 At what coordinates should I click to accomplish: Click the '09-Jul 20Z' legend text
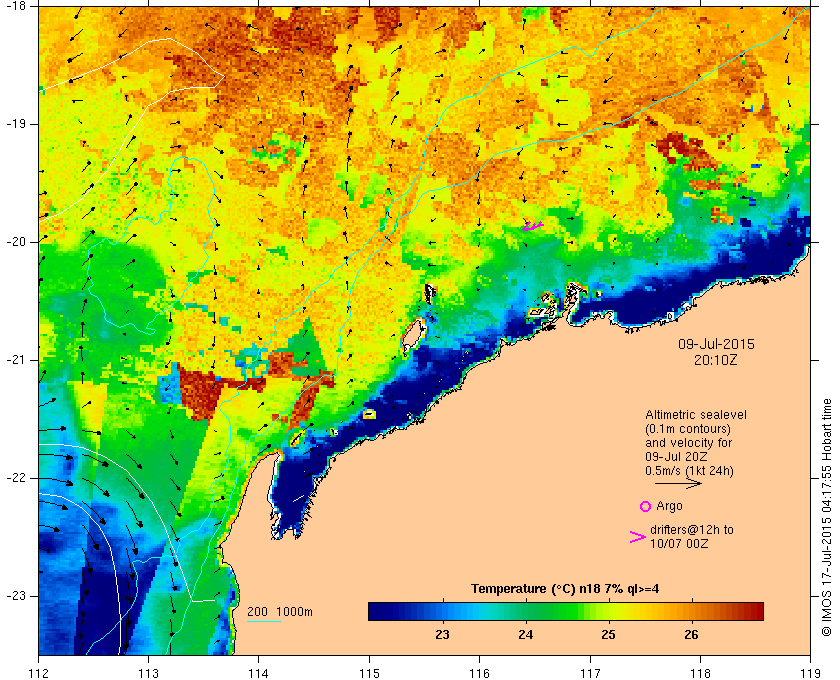coord(676,457)
